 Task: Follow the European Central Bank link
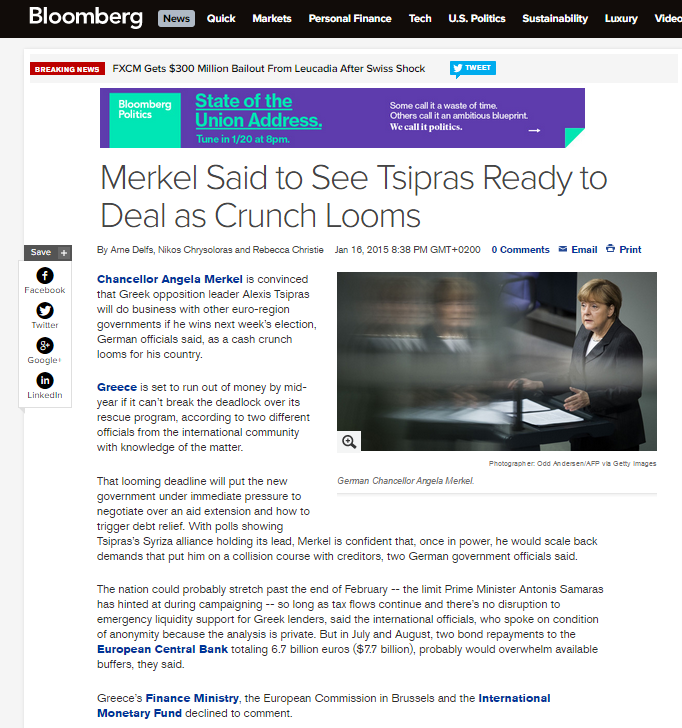click(x=162, y=649)
